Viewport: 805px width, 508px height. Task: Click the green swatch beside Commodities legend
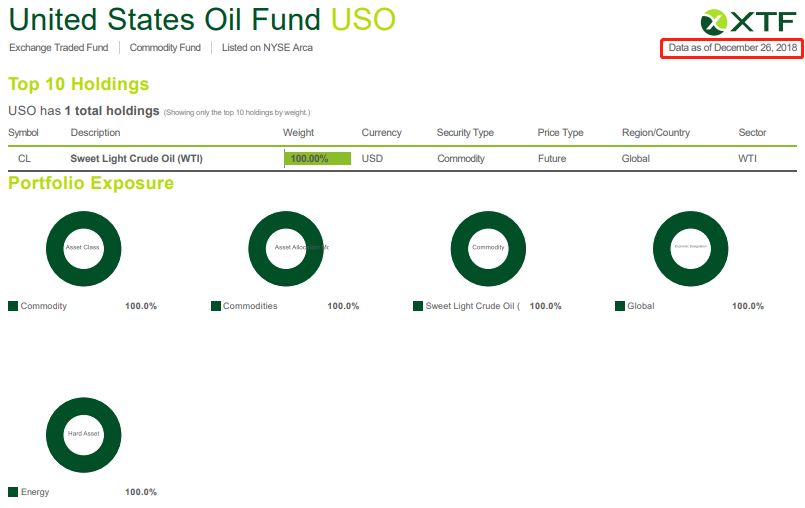pos(216,306)
